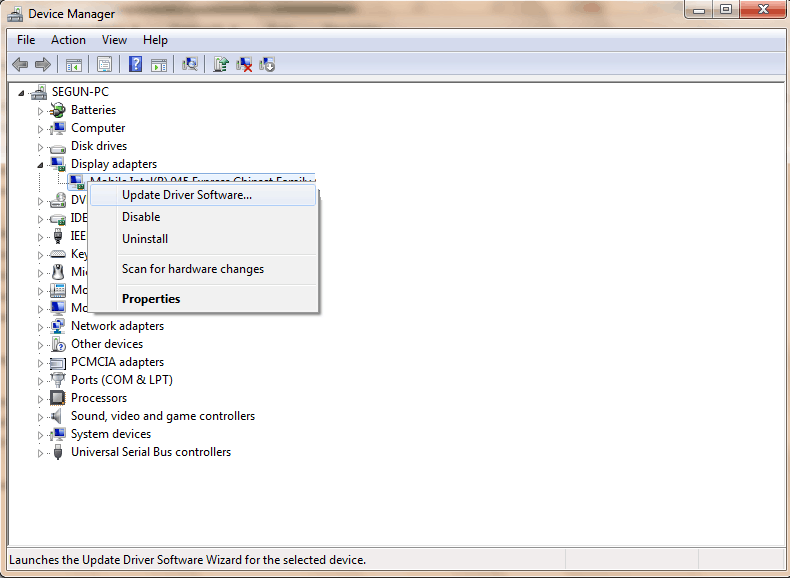Collapse the SEGUN-PC root node

coord(21,93)
